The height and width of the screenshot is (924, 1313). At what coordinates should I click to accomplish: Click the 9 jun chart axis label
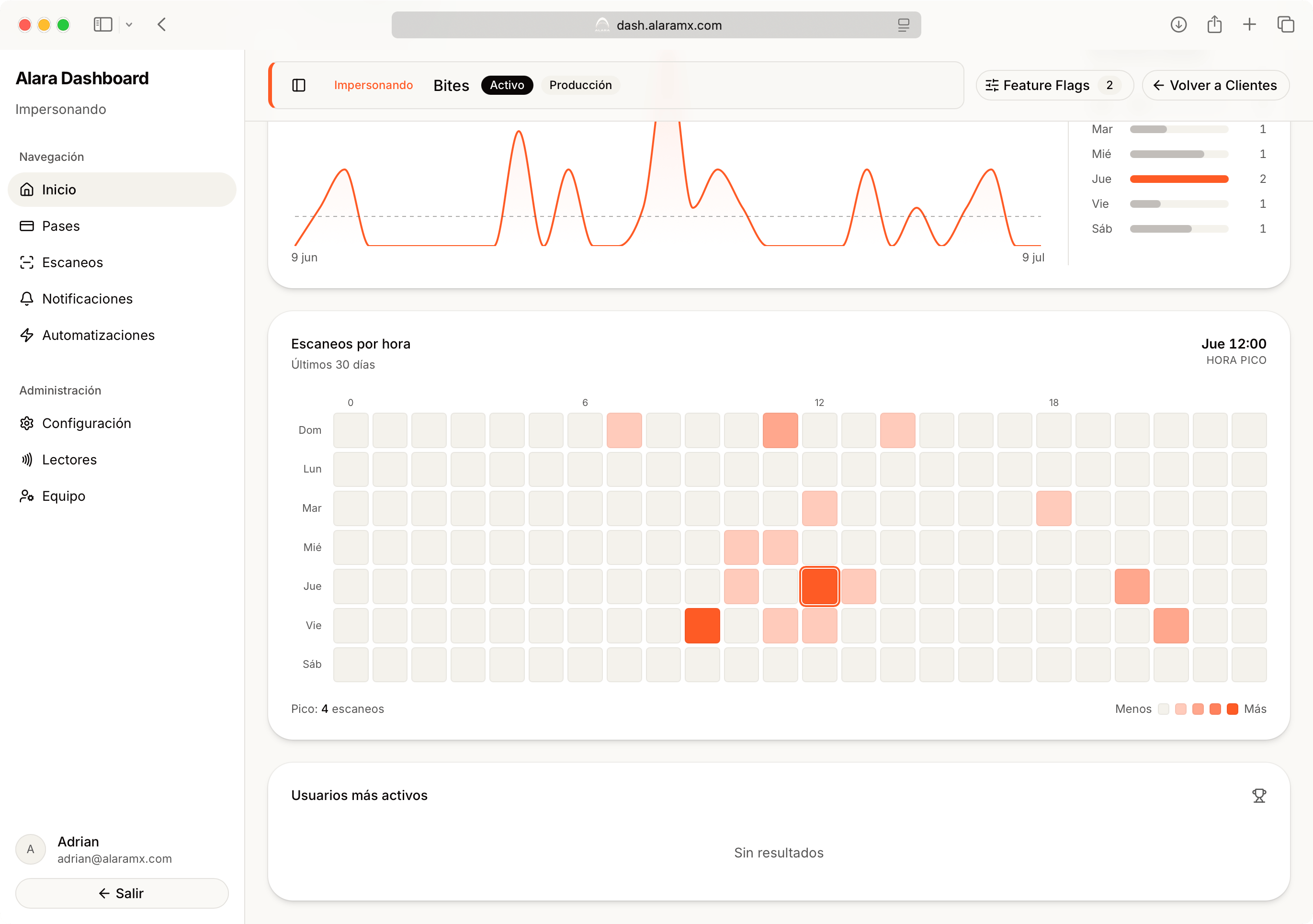coord(304,257)
